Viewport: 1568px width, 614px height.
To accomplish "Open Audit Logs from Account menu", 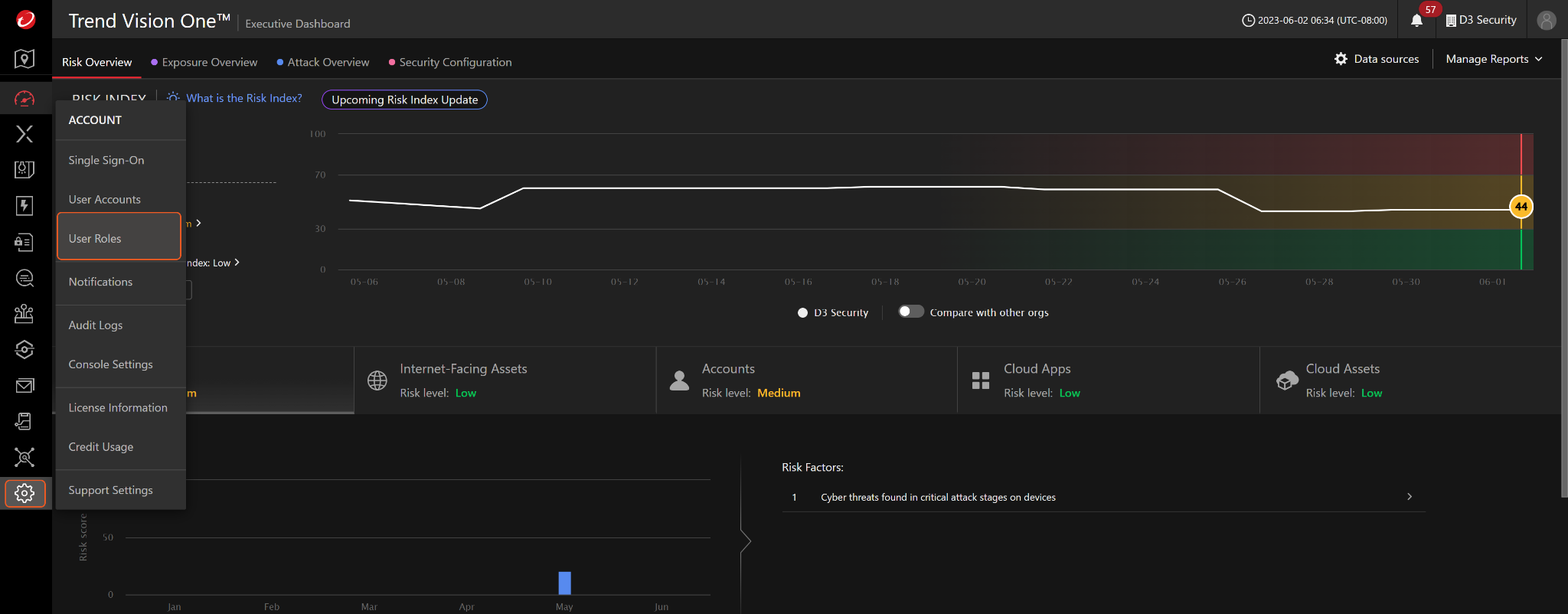I will [96, 325].
